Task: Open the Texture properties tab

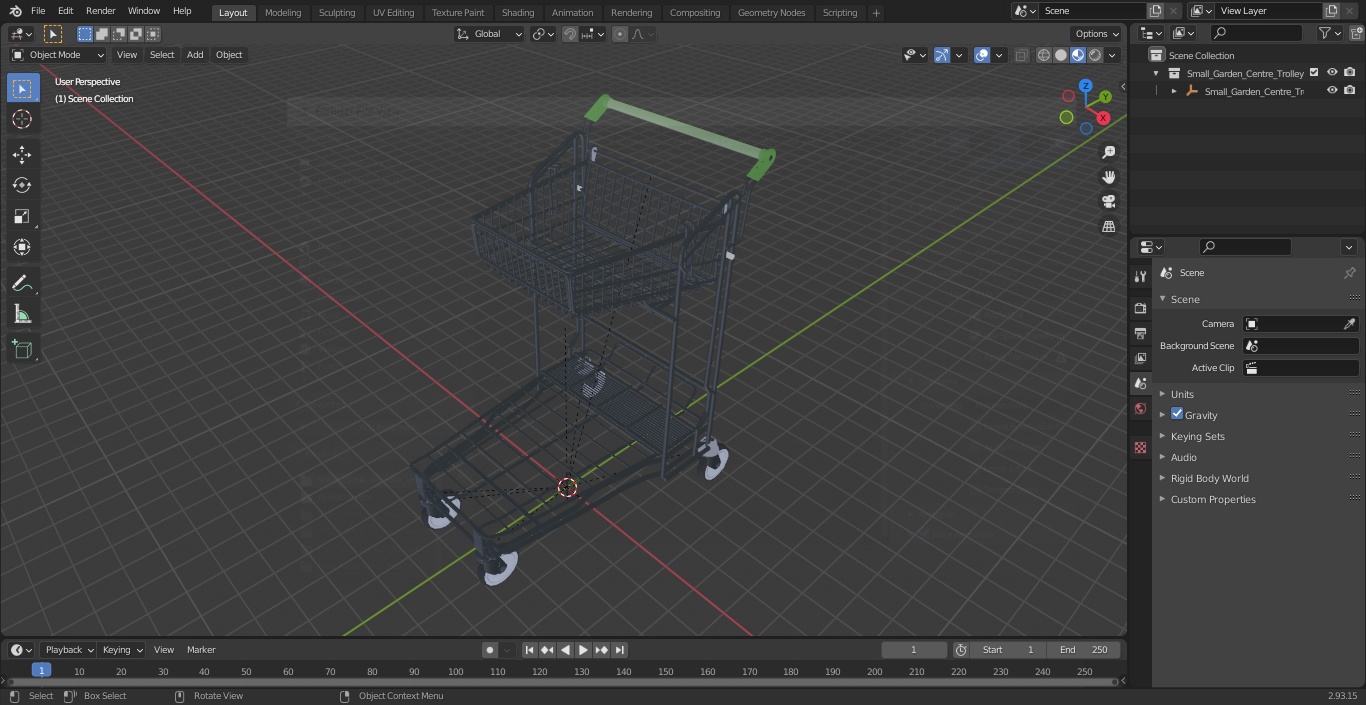Action: [1140, 447]
